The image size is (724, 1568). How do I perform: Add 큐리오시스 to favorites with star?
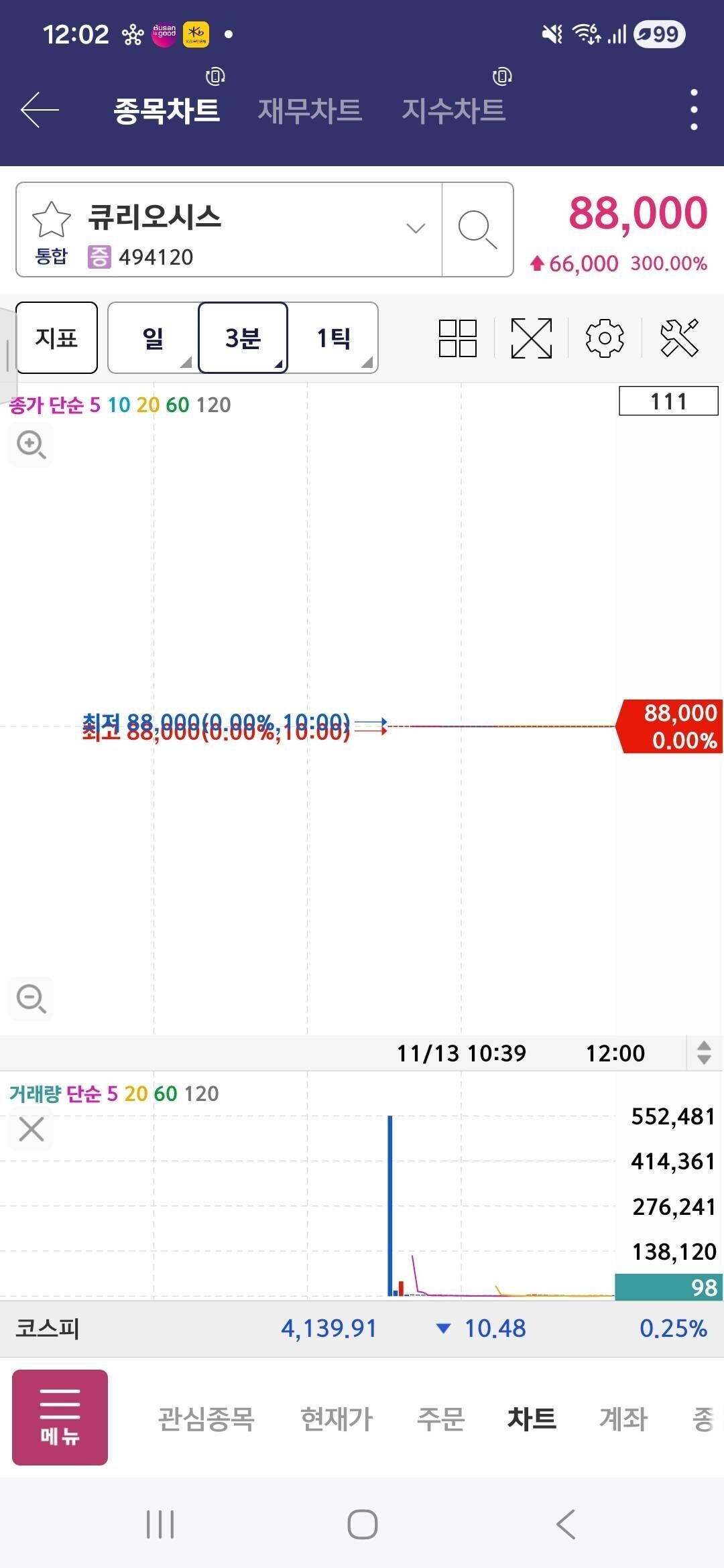point(52,220)
